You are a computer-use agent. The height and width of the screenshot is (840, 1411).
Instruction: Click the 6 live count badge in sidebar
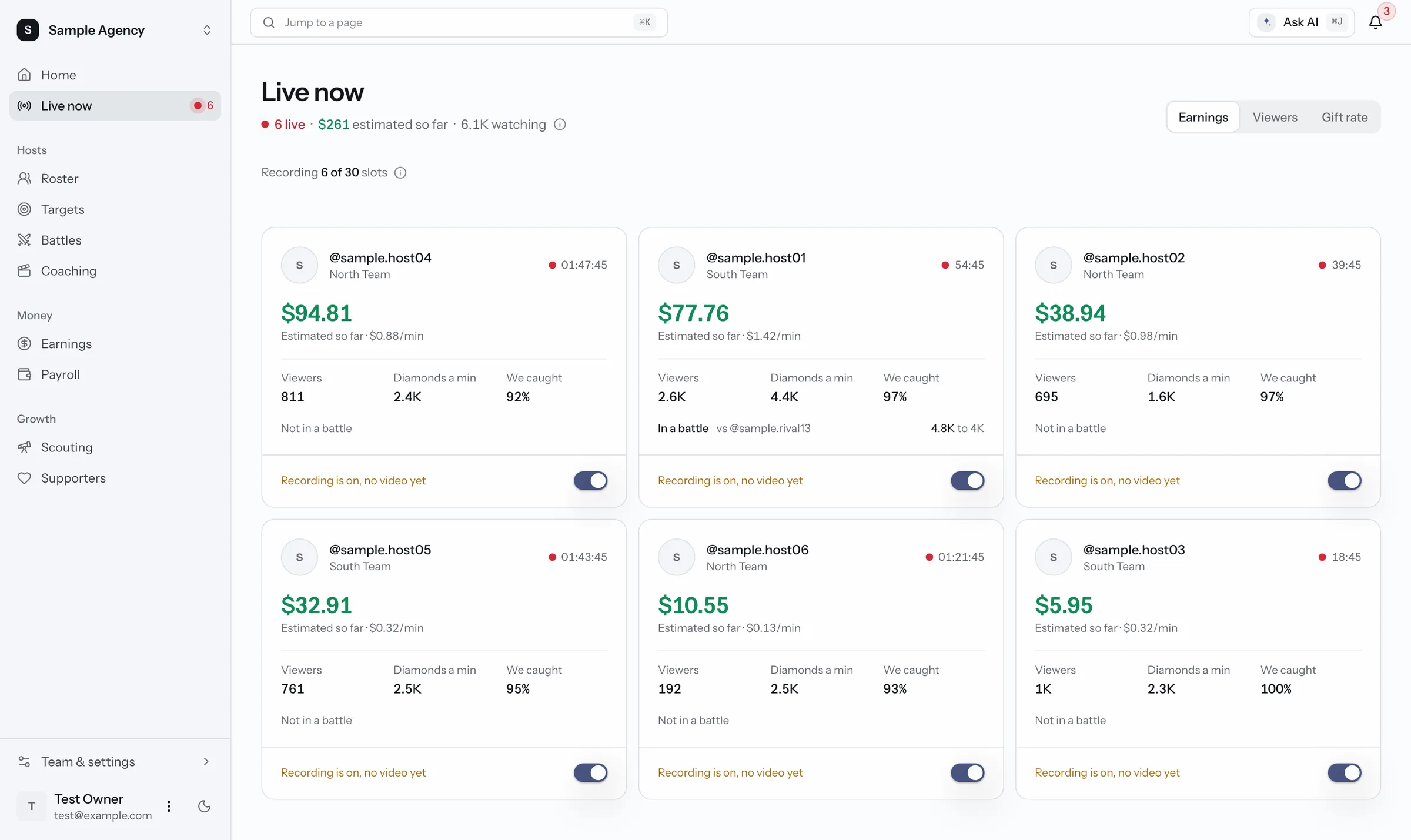tap(203, 106)
